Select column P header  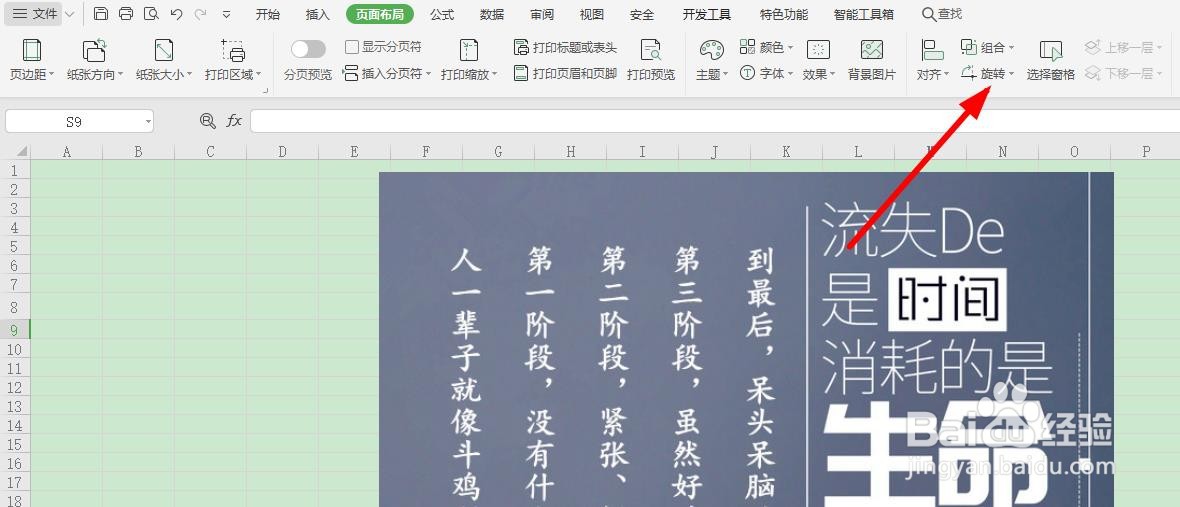[x=1146, y=152]
